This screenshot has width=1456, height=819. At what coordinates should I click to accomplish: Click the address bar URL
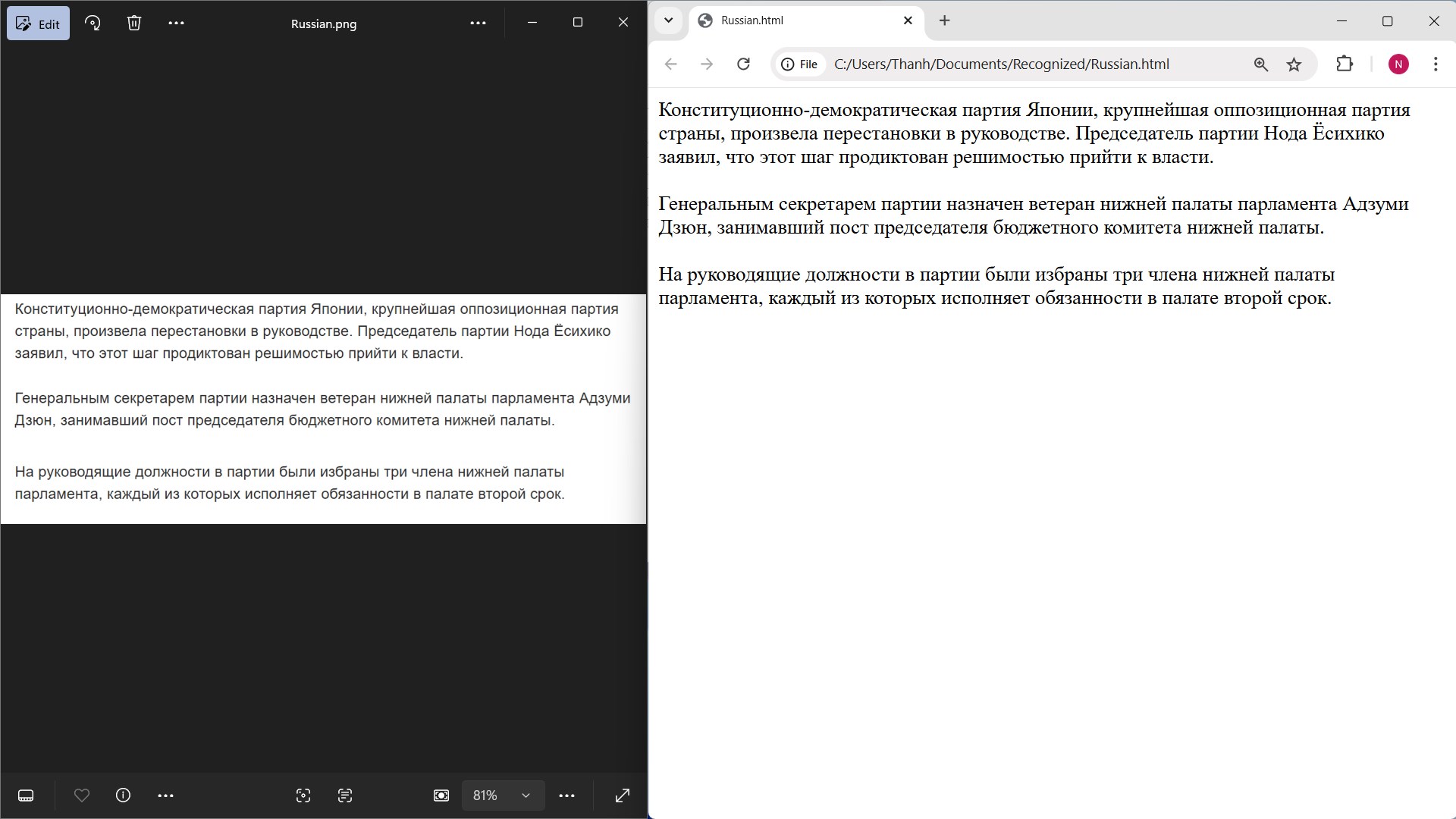(x=1002, y=64)
